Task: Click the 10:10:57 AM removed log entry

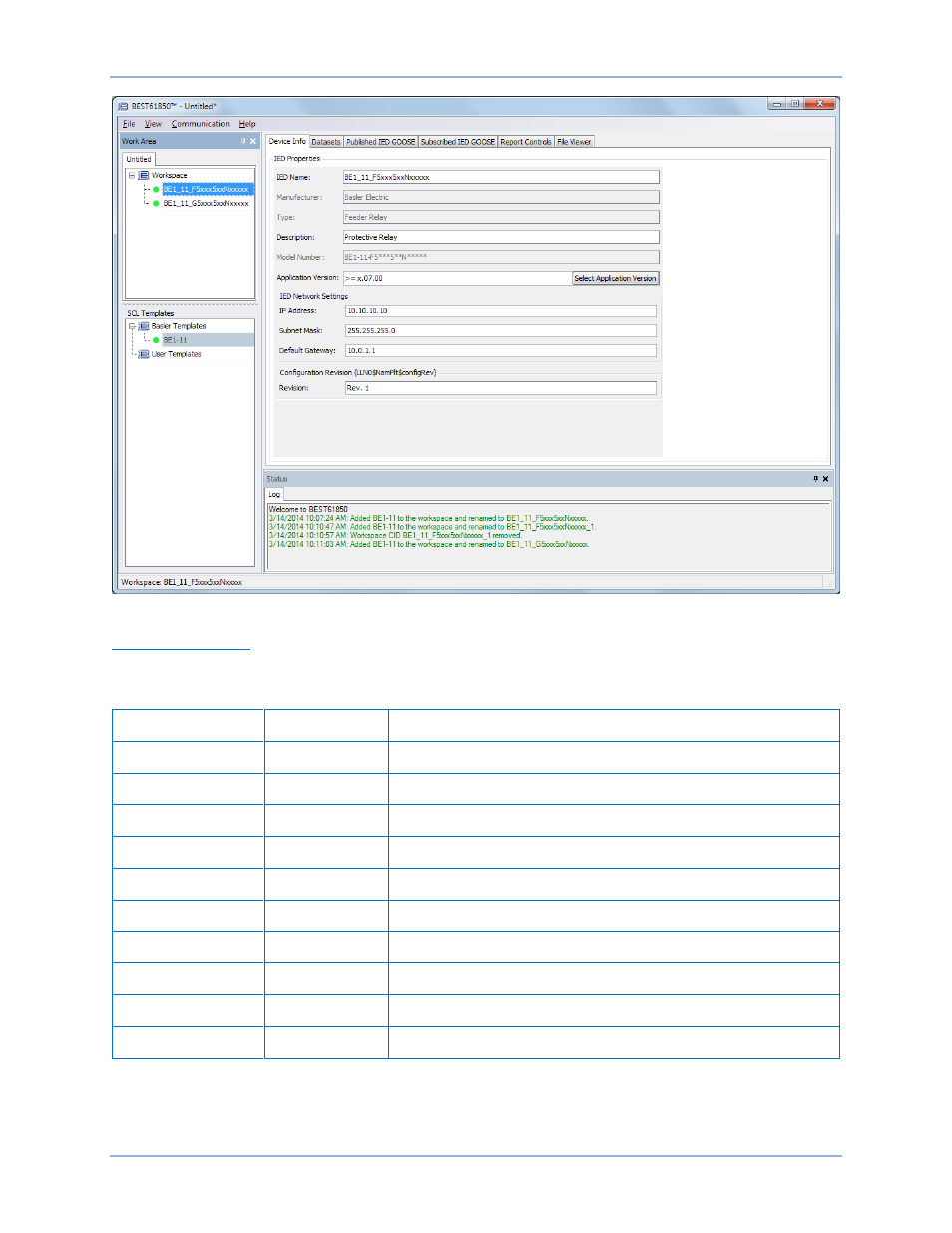Action: tap(395, 535)
